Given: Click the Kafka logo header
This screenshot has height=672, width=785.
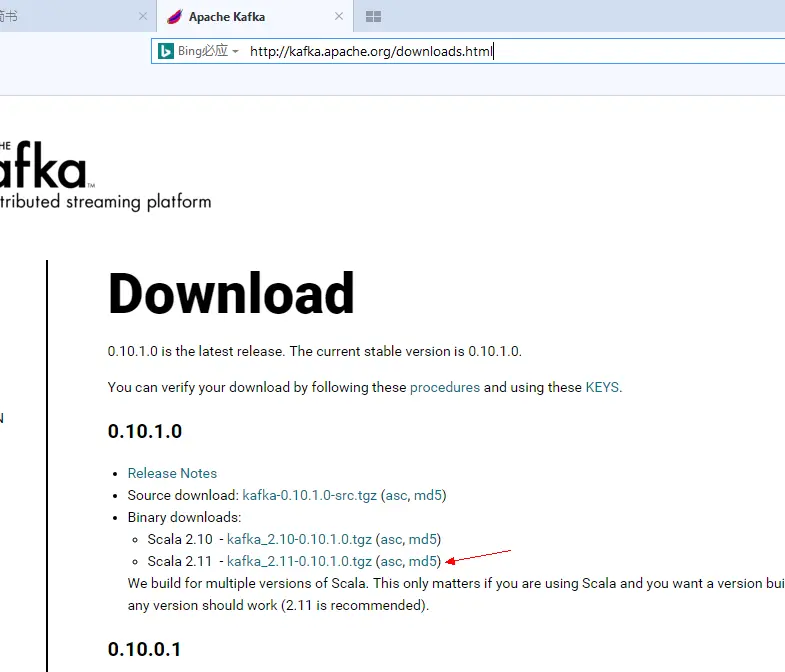Looking at the screenshot, I should (48, 164).
